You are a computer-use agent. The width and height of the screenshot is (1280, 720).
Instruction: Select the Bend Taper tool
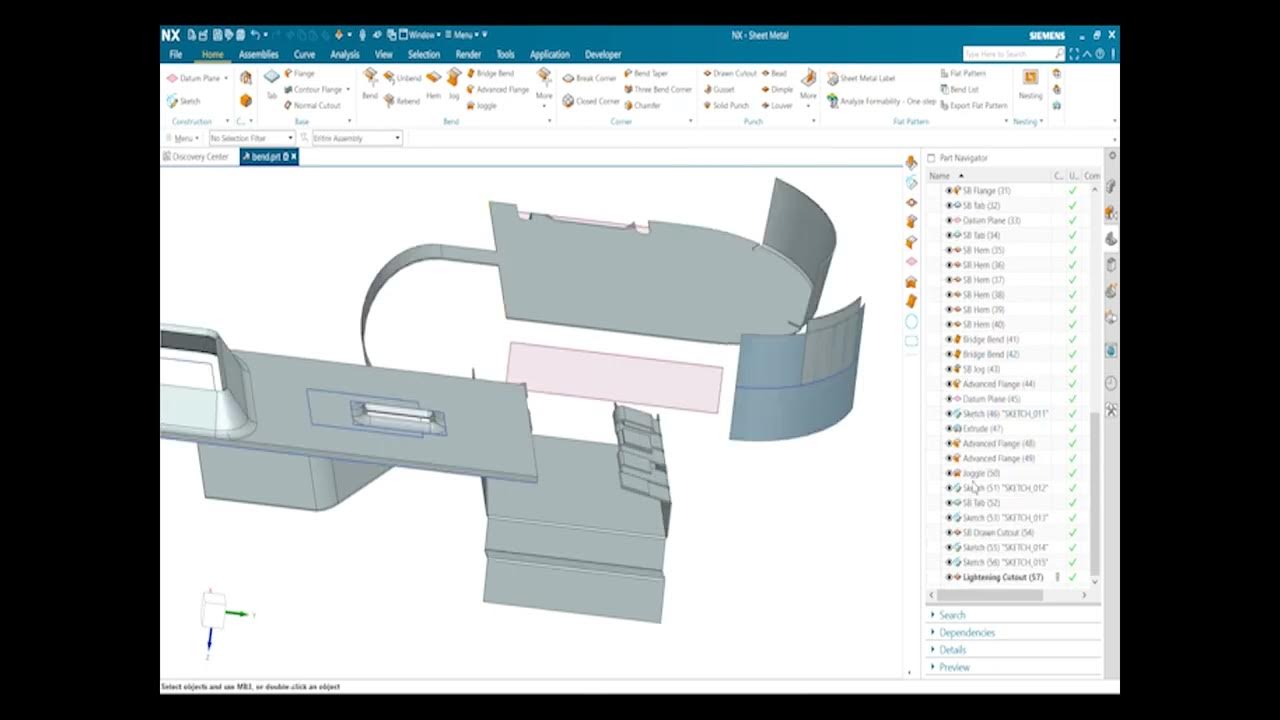646,73
